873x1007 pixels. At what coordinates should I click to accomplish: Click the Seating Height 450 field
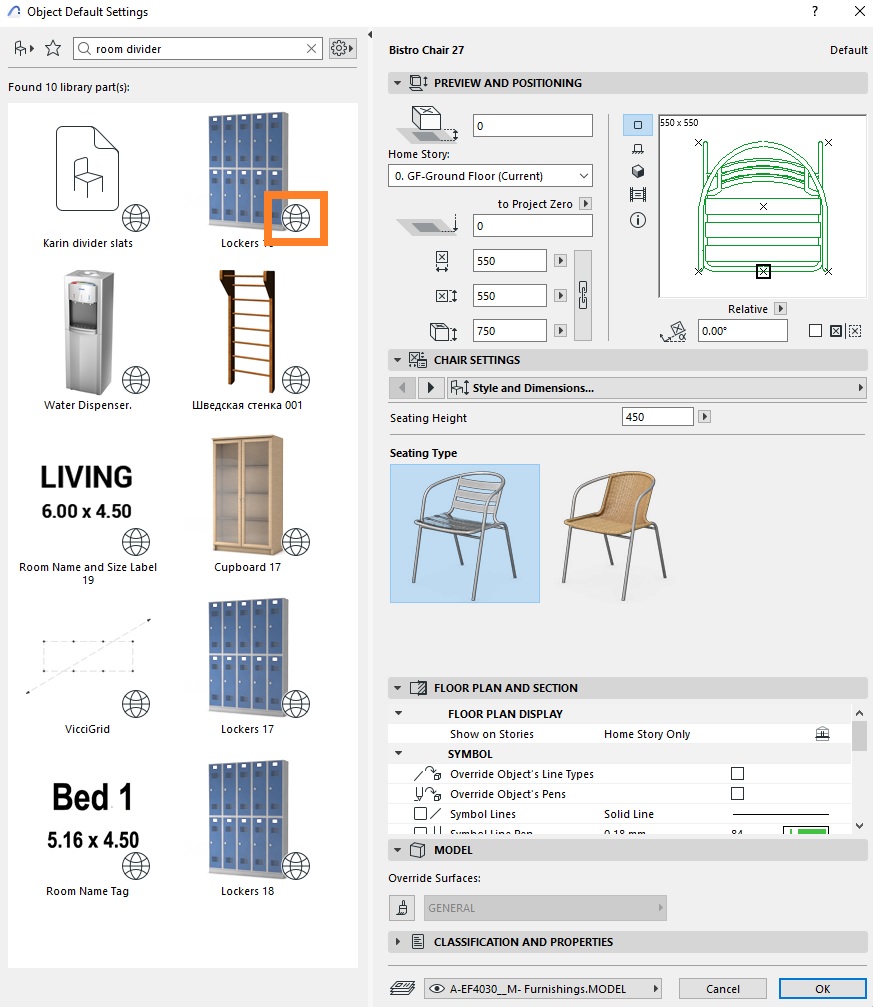point(658,417)
